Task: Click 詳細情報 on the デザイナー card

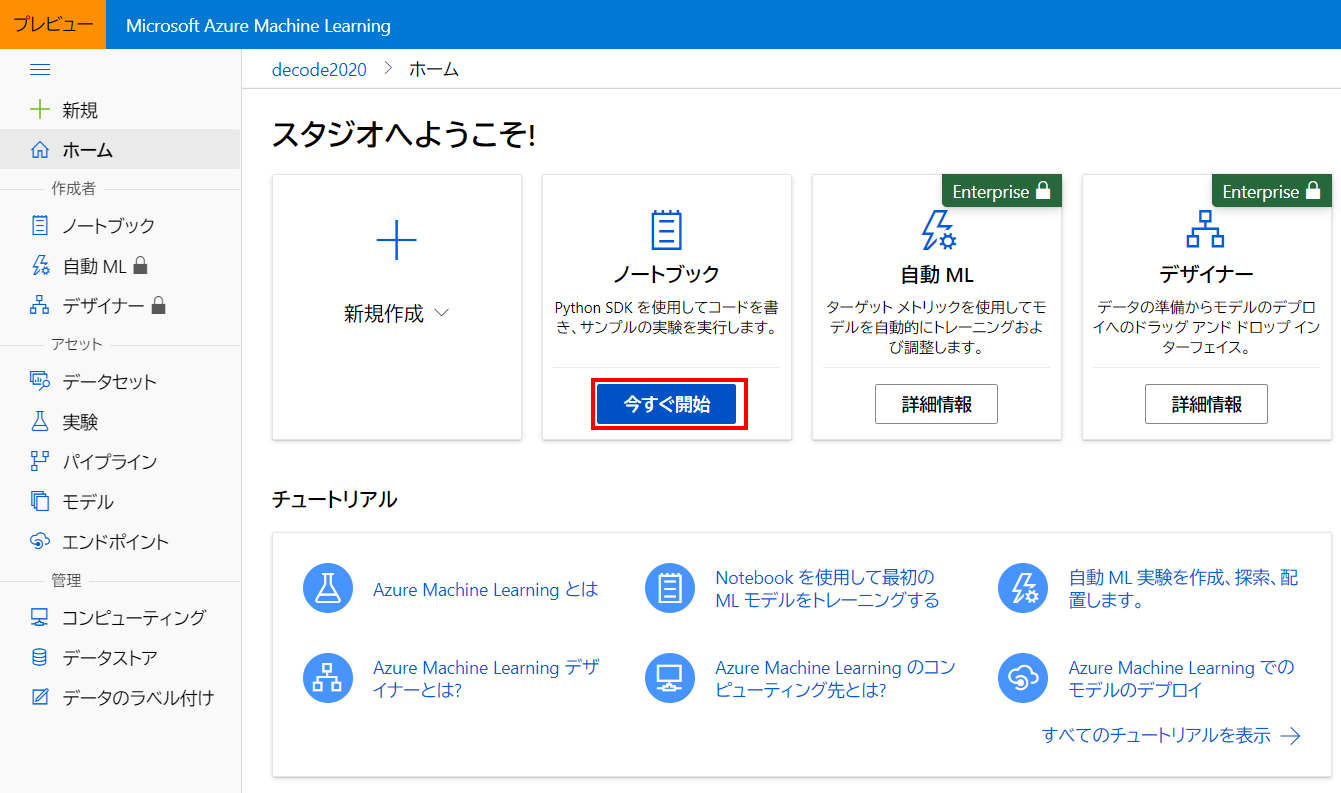Action: [1206, 404]
